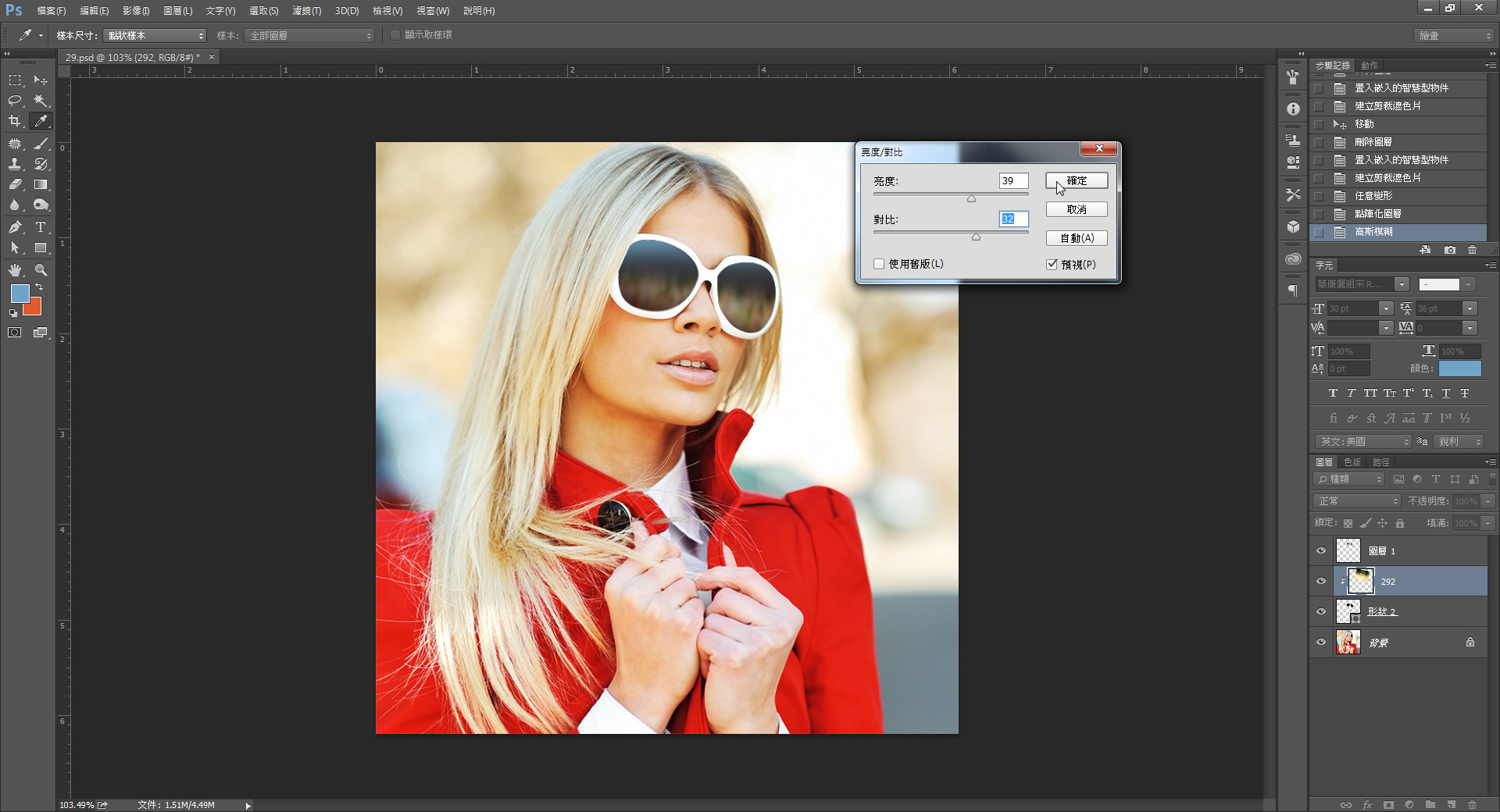Uncheck the 預視 preview checkbox
1500x812 pixels.
1052,264
